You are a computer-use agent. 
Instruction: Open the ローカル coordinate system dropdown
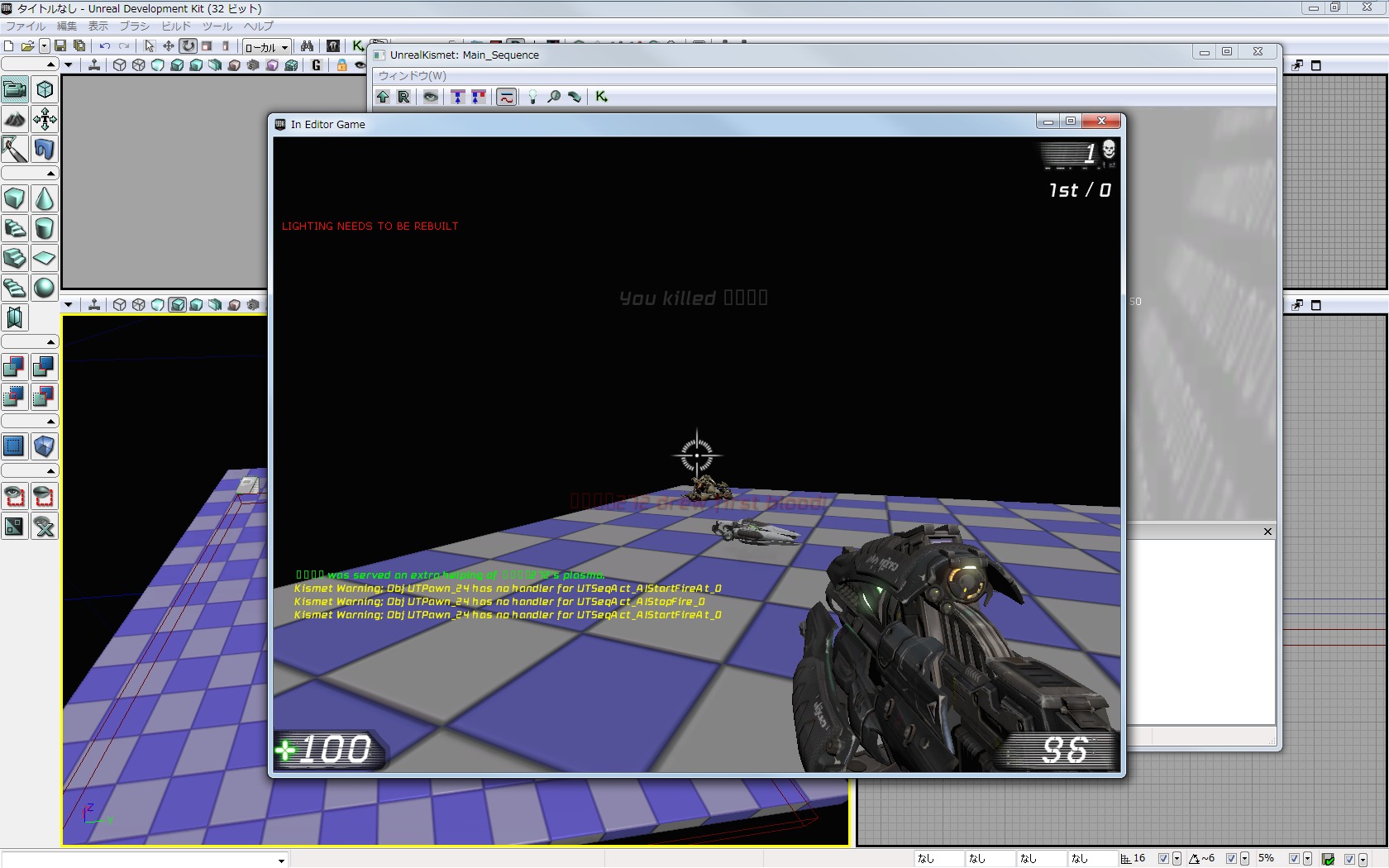click(x=266, y=47)
